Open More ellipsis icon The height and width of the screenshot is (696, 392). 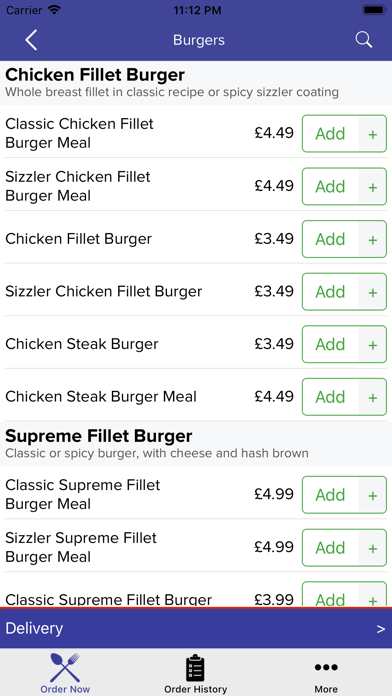(x=326, y=667)
